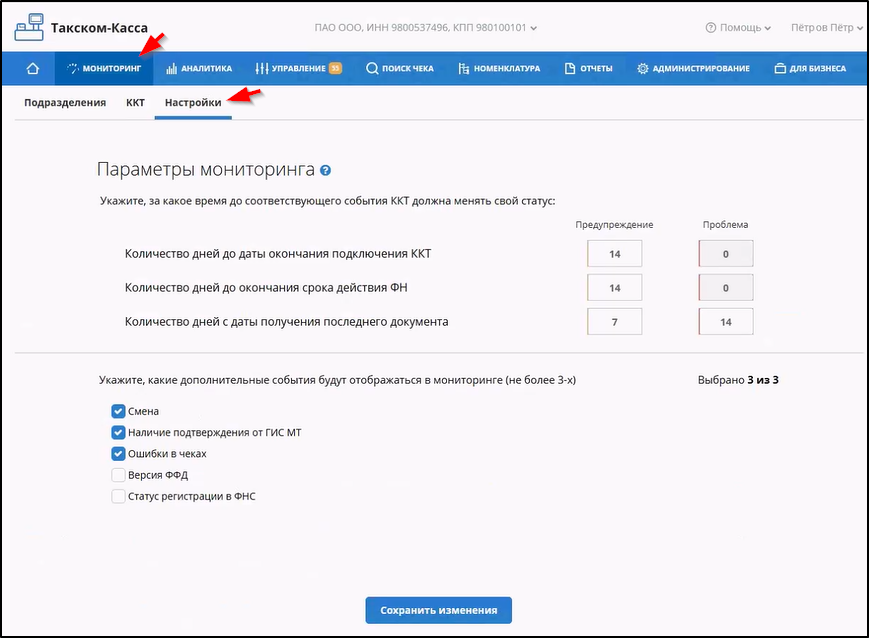Go to the home page icon
The height and width of the screenshot is (638, 869).
tap(33, 68)
